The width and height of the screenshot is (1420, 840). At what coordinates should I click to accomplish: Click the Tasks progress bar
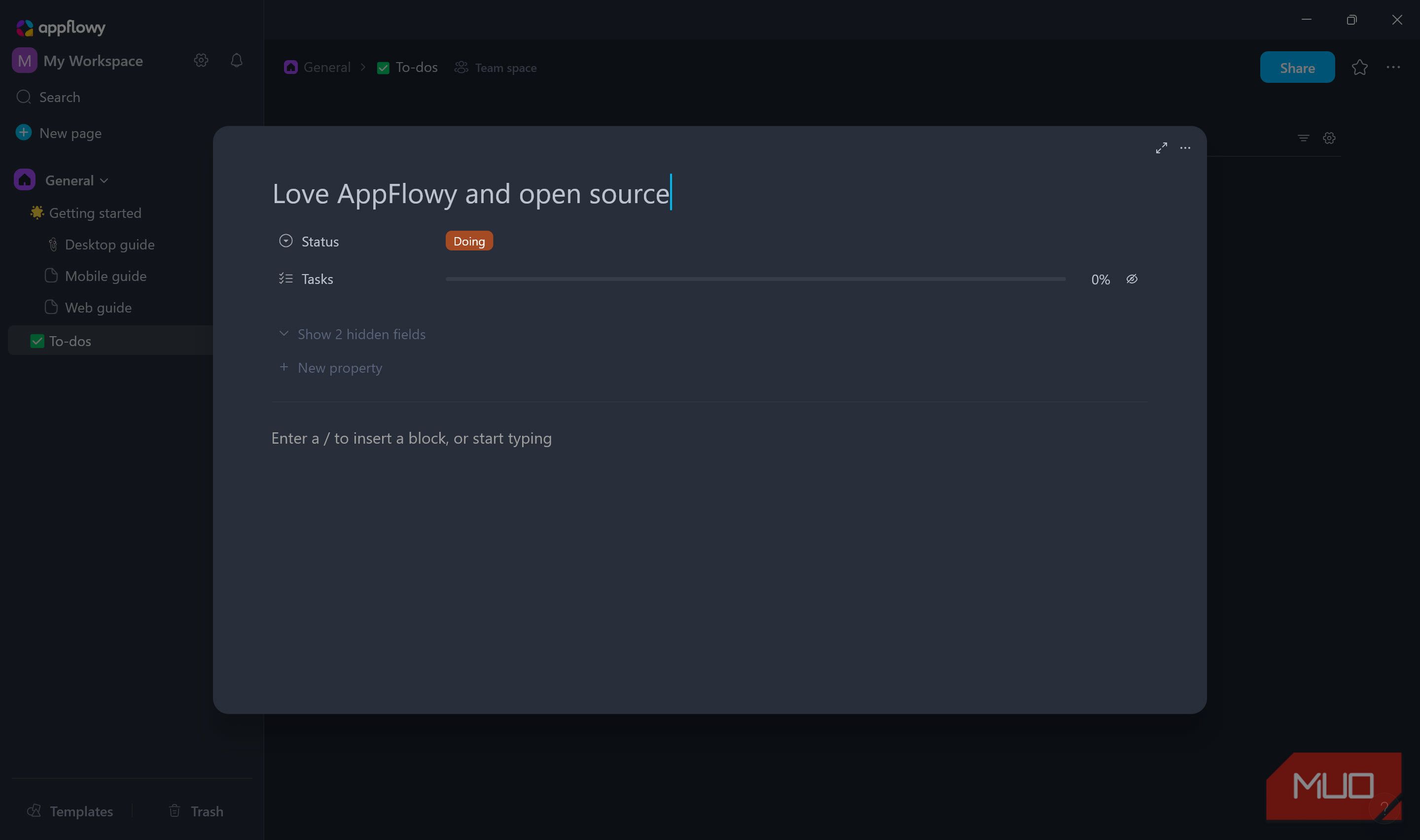click(x=755, y=279)
